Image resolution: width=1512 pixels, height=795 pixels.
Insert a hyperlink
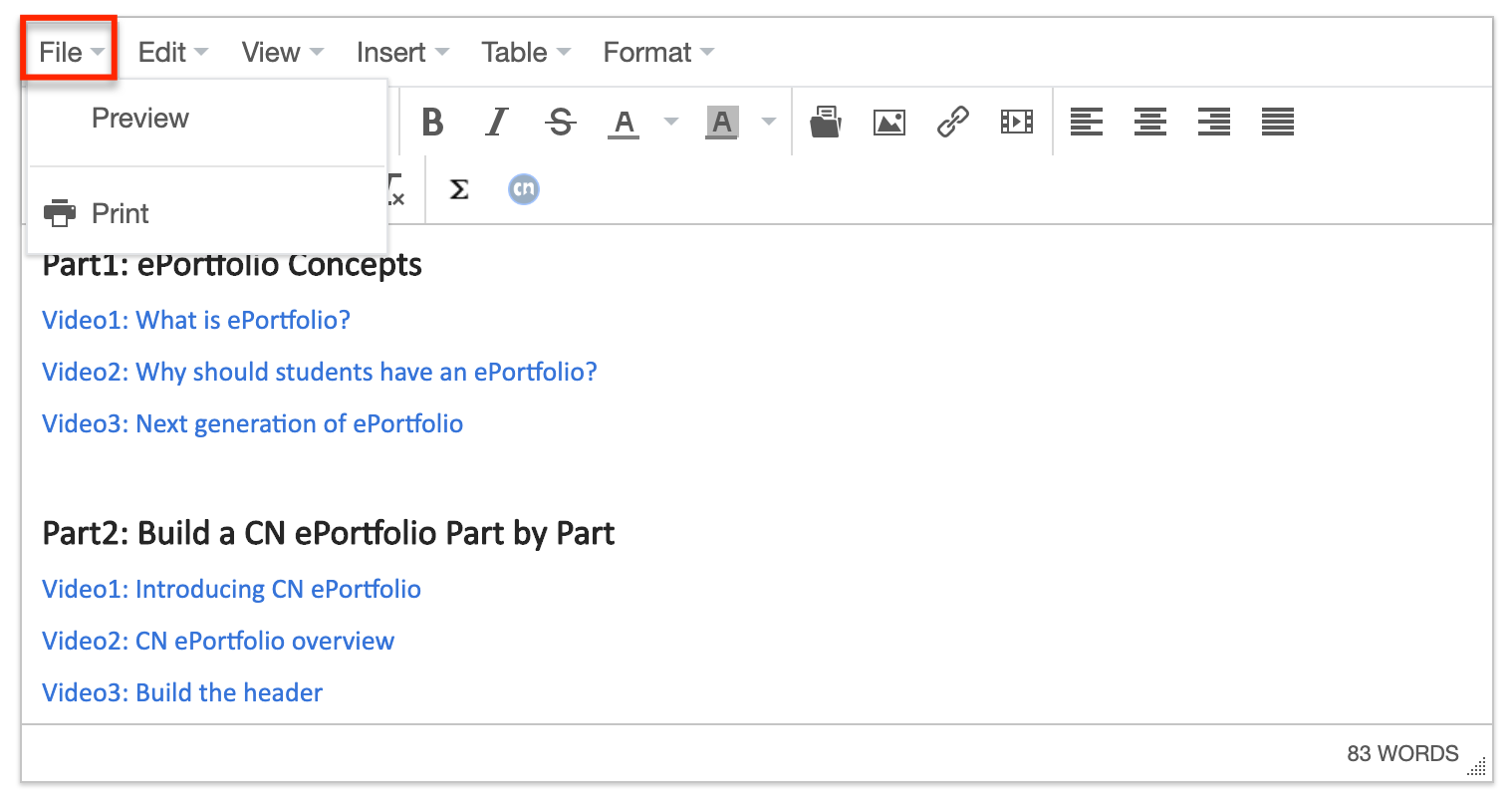pos(953,123)
